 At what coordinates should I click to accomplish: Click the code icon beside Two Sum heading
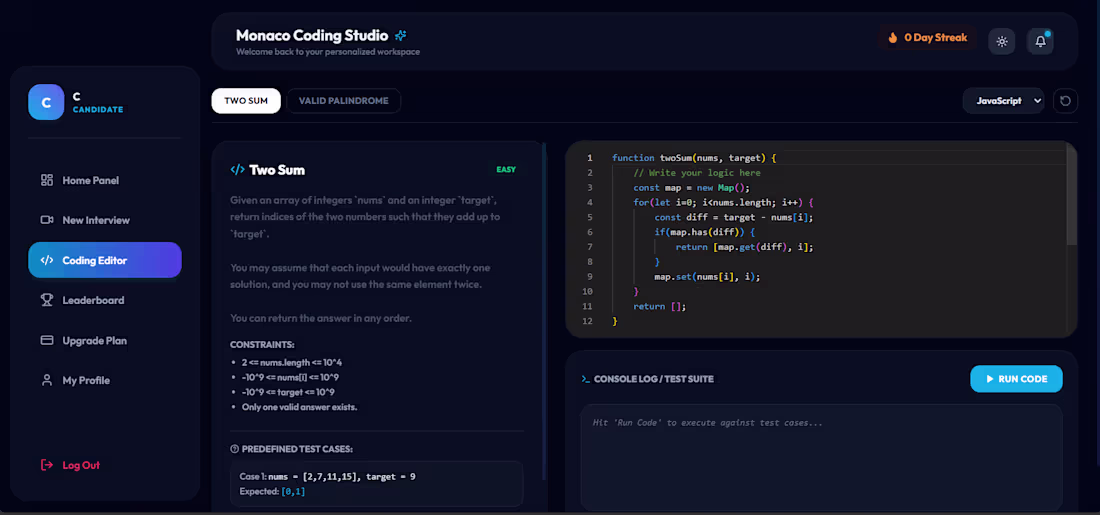click(x=237, y=170)
